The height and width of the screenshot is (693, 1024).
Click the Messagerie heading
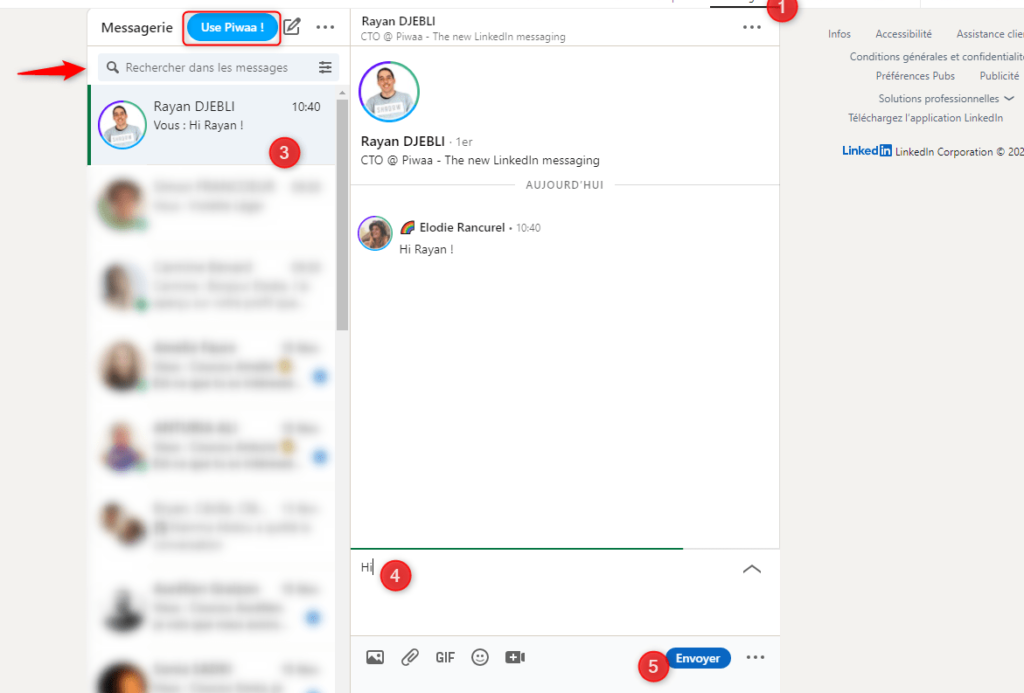[136, 27]
